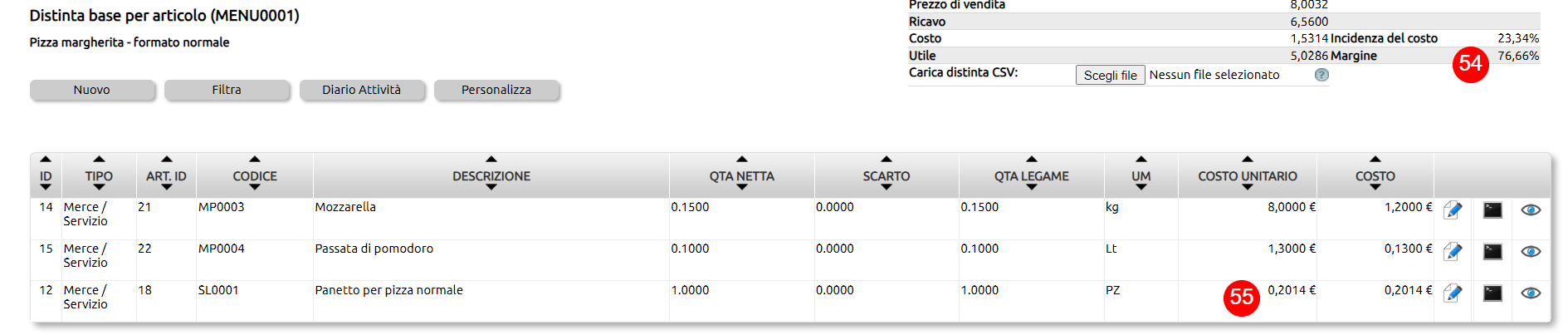Sort descending by CODICE column

[x=255, y=188]
